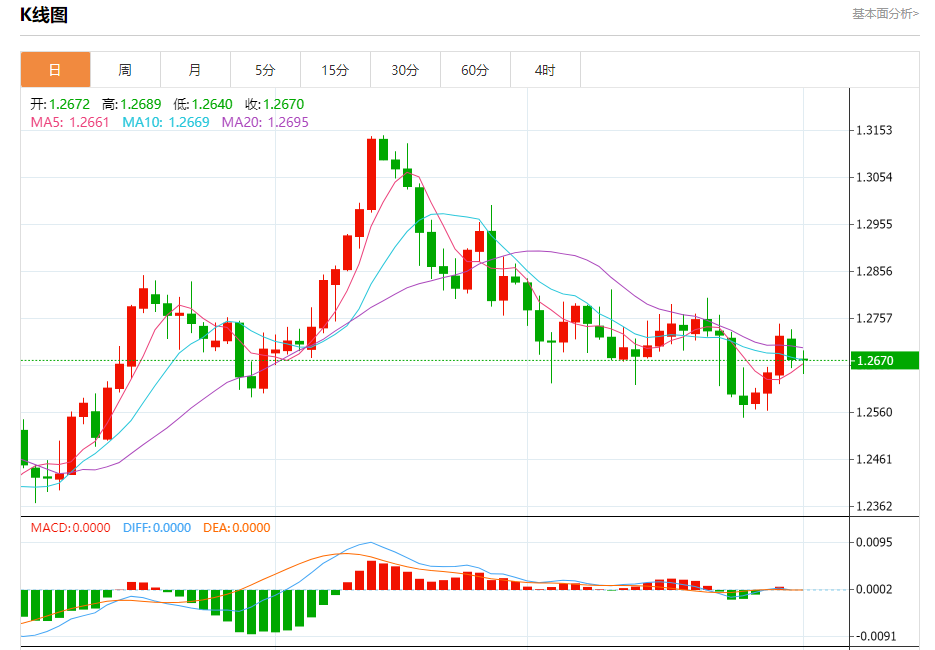Click the 开:1.2672 open value
Image resolution: width=935 pixels, height=650 pixels.
coord(60,104)
